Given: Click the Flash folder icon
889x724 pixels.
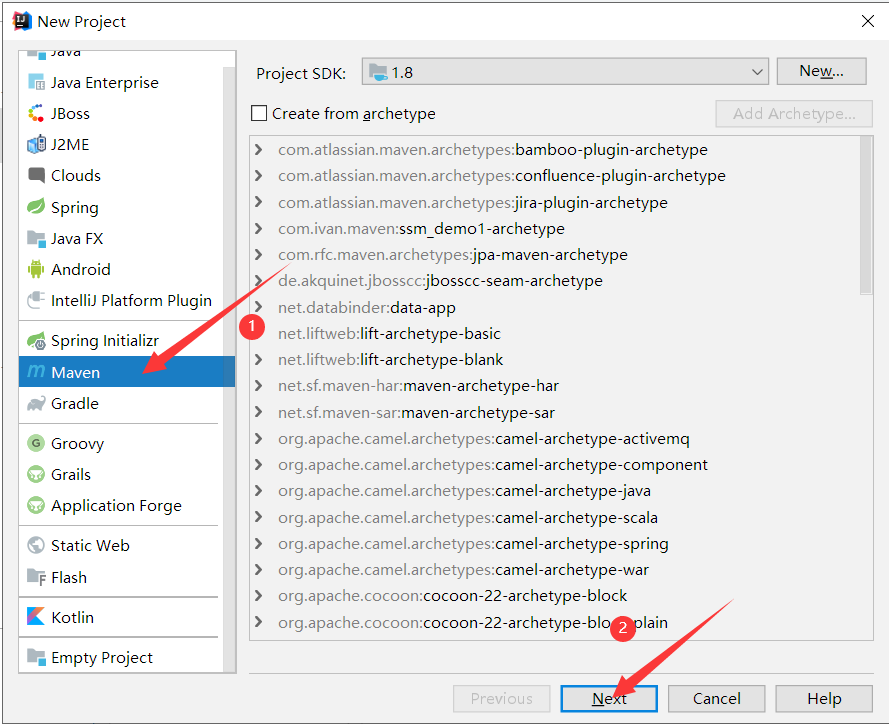Looking at the screenshot, I should pos(36,577).
